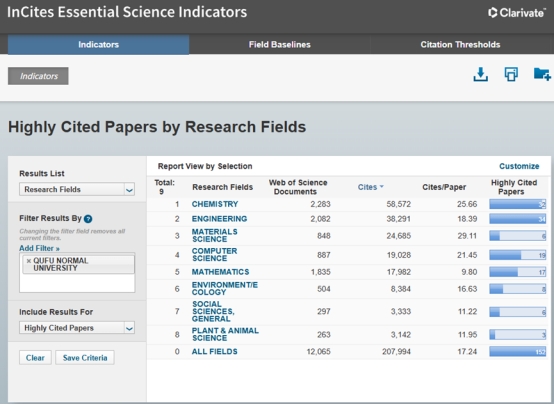554x405 pixels.
Task: Click Social Sciences cites value 3,333
Action: pos(401,311)
